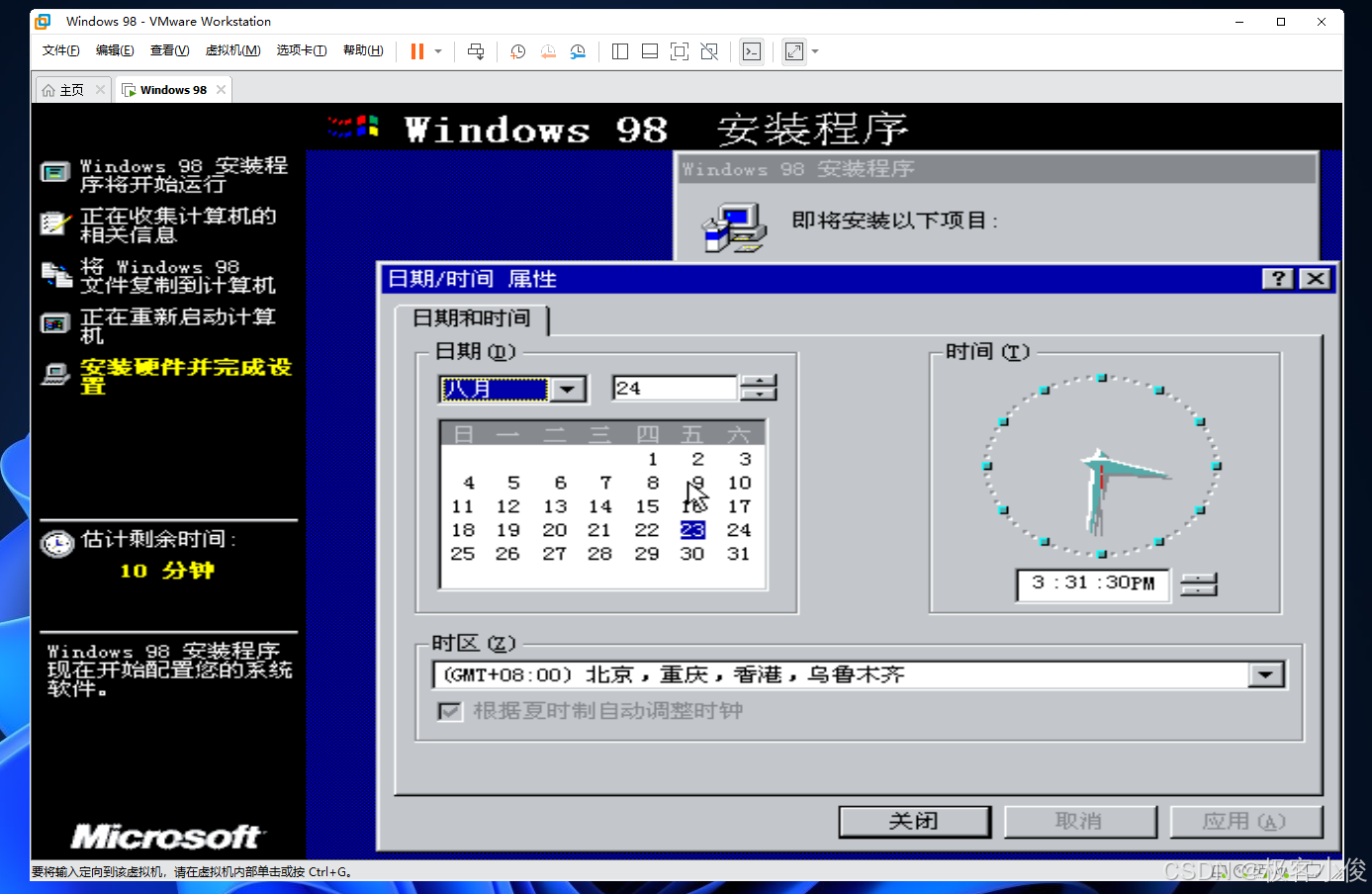Select day 31 in the calendar
1372x894 pixels.
(x=738, y=554)
